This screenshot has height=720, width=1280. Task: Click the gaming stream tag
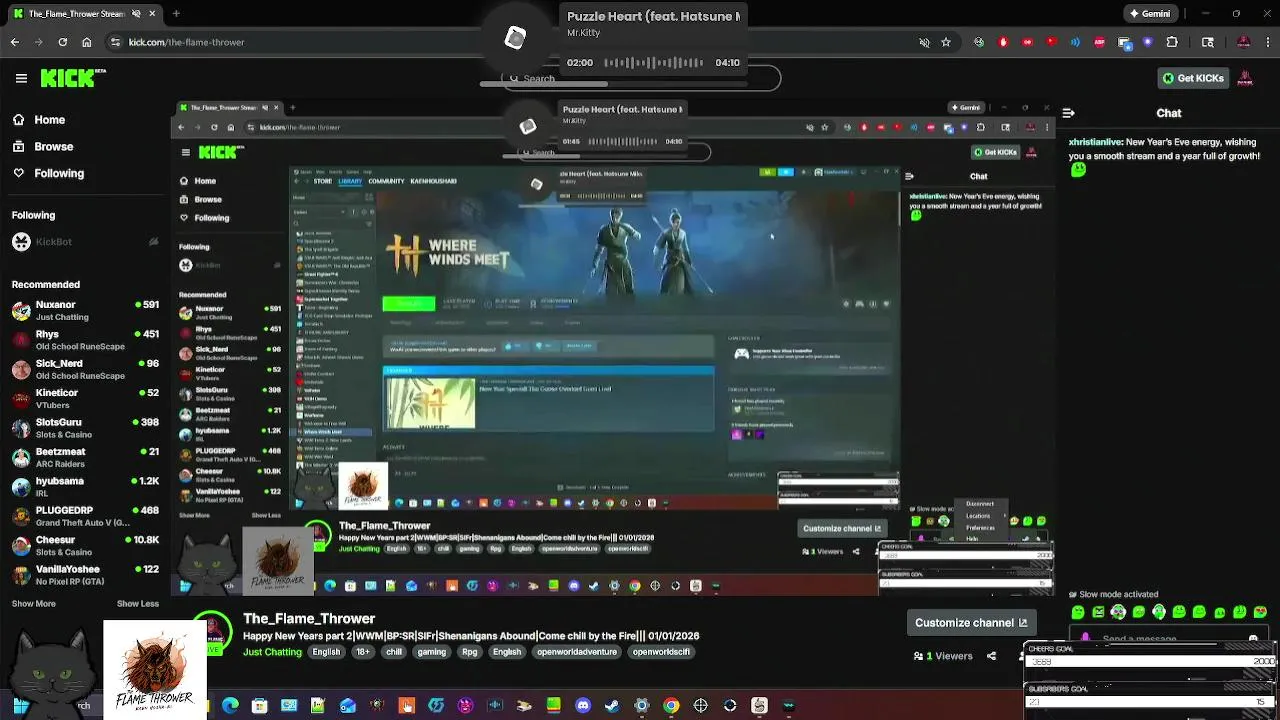pyautogui.click(x=431, y=652)
